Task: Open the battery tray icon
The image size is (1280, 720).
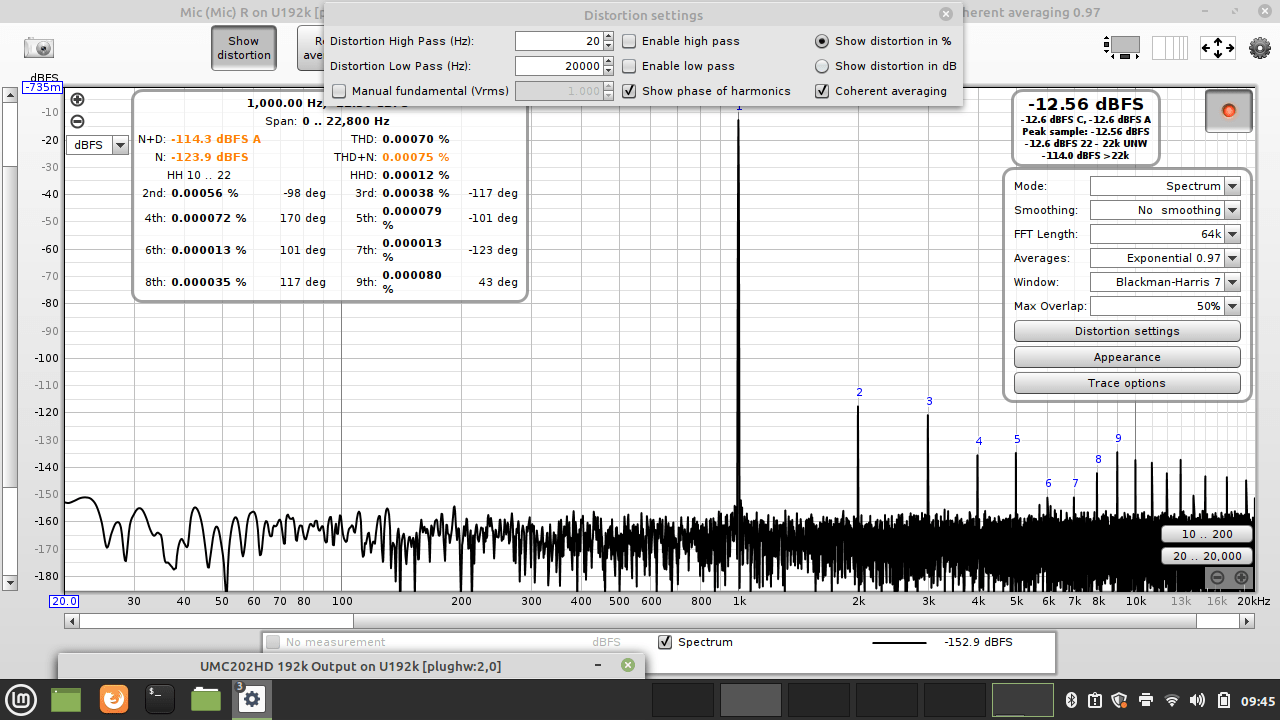Action: pyautogui.click(x=1225, y=699)
